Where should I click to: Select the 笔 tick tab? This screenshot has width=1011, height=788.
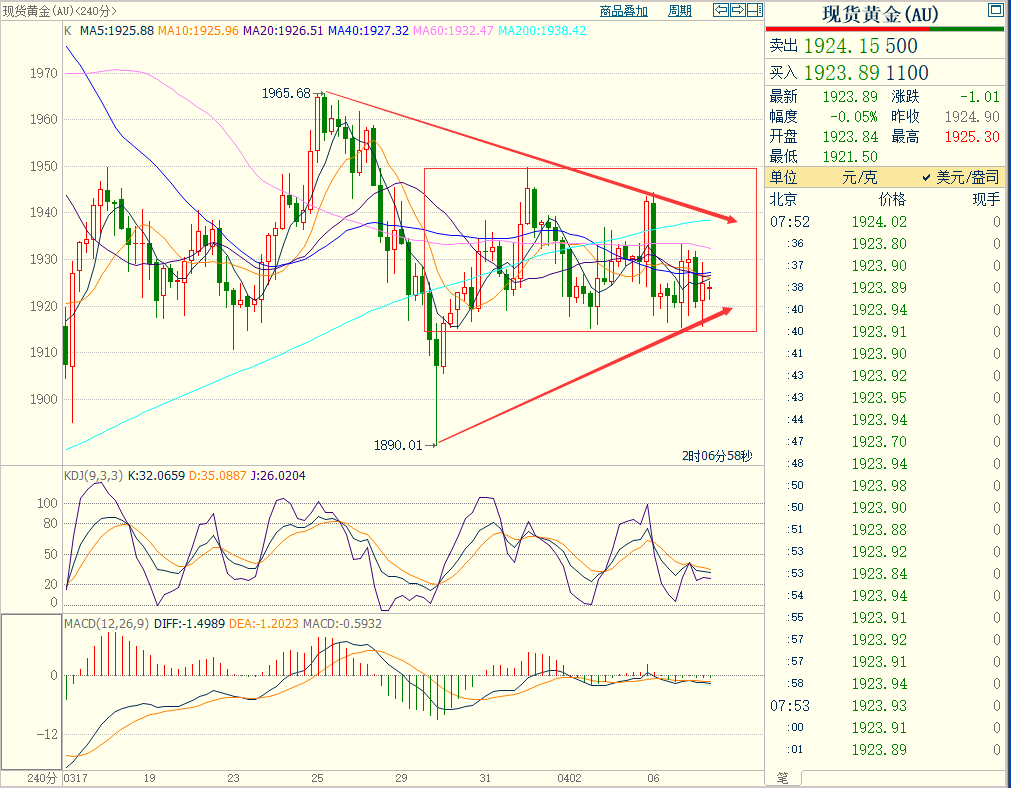pyautogui.click(x=782, y=777)
